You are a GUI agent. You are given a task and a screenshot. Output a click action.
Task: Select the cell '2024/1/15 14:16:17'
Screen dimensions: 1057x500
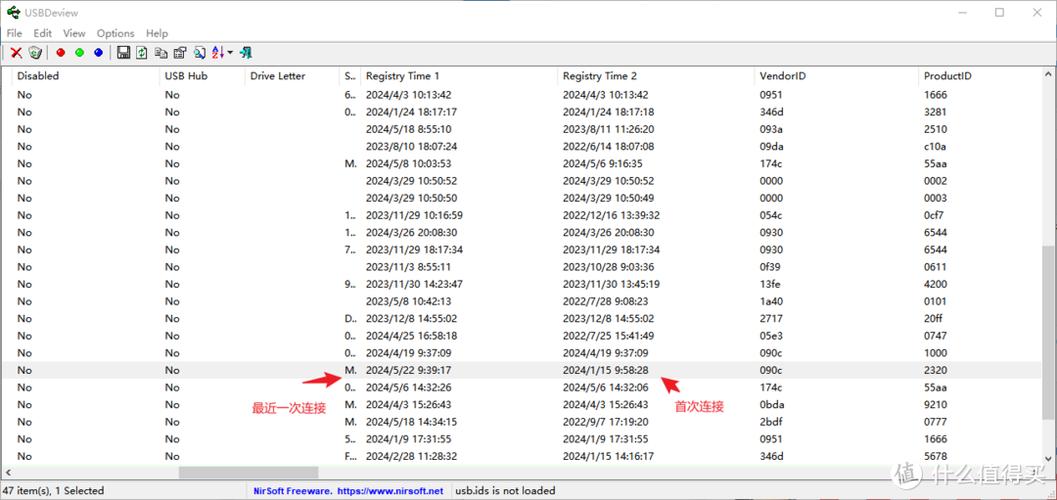[x=608, y=456]
